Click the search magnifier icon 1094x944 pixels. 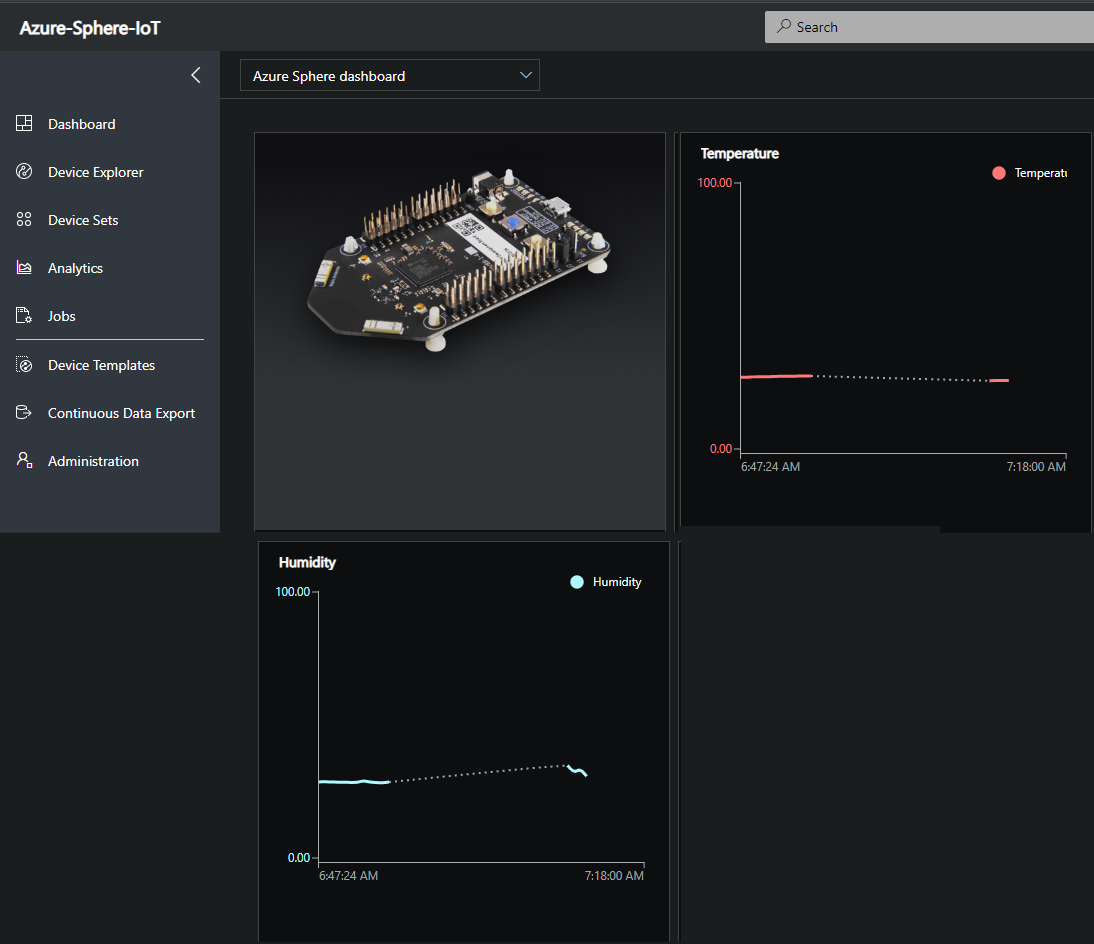(783, 27)
